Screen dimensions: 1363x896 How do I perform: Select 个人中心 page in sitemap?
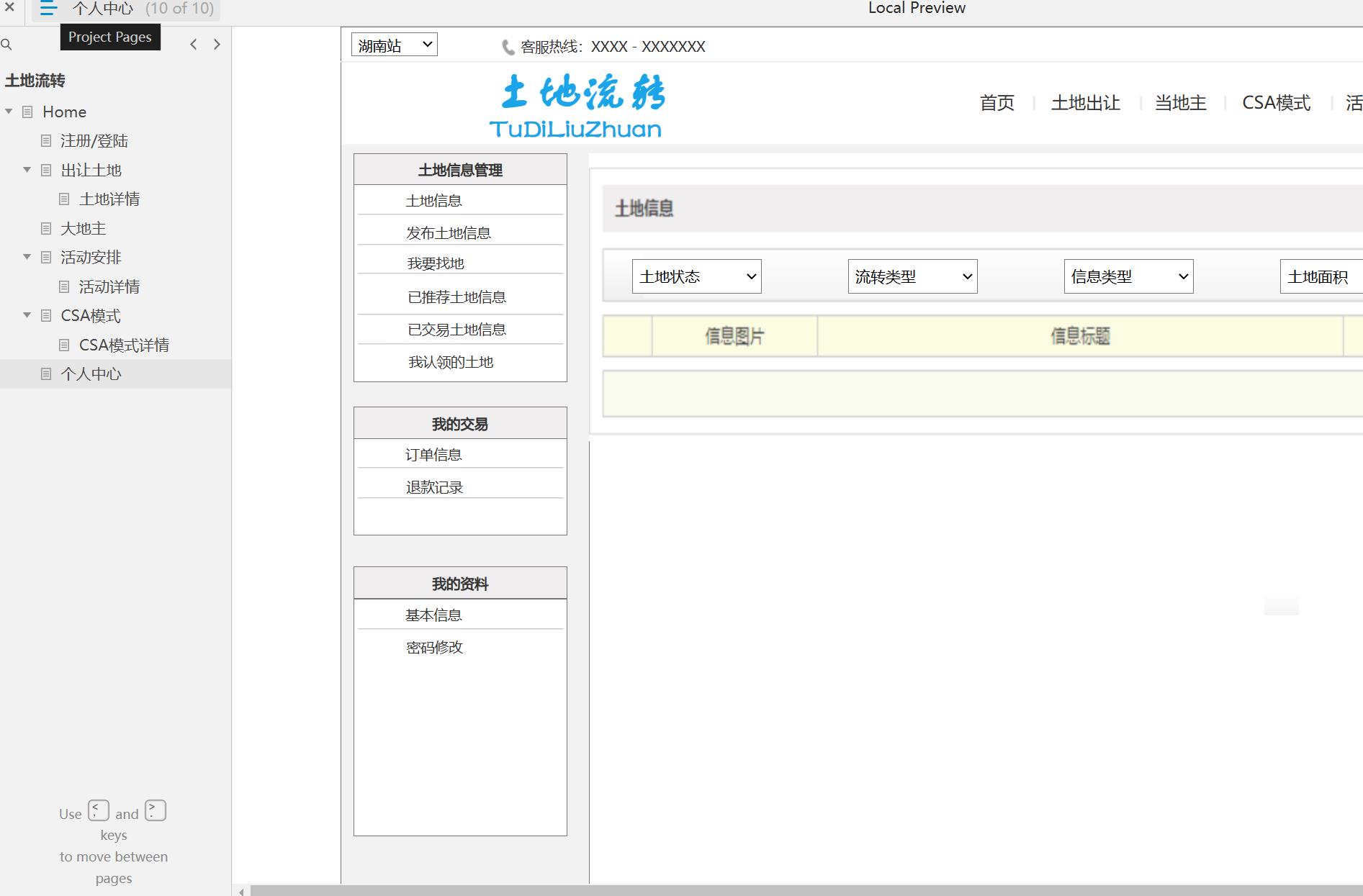91,374
